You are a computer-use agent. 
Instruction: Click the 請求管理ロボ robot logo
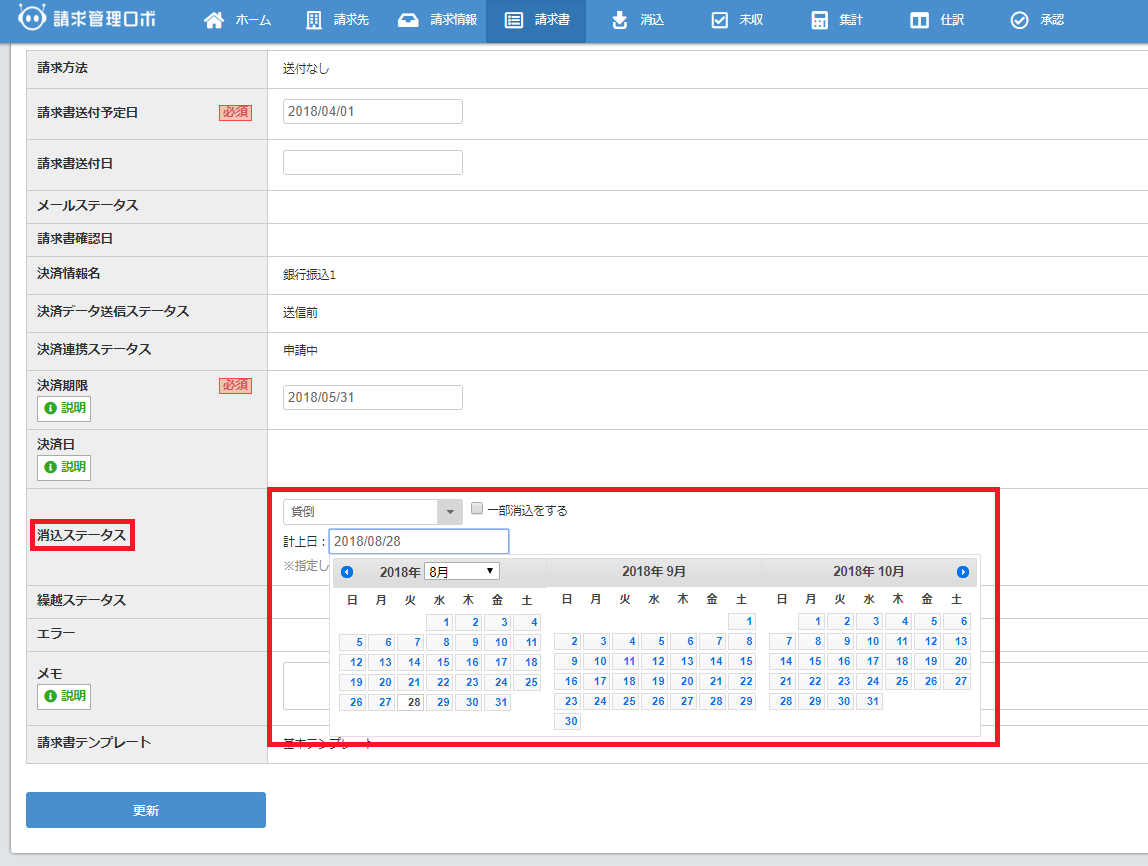click(x=87, y=20)
